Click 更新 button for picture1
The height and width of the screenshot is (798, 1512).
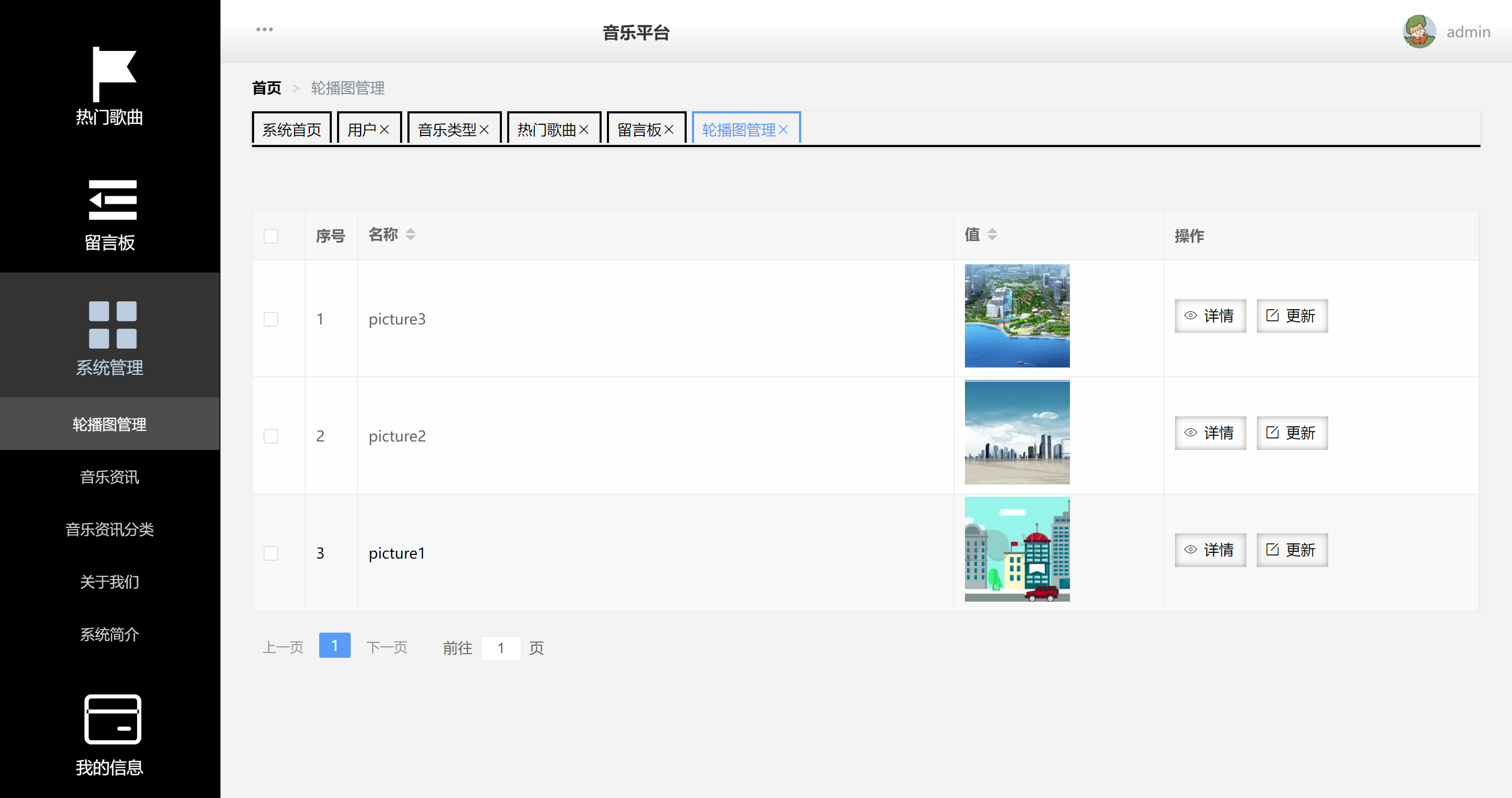(1291, 550)
